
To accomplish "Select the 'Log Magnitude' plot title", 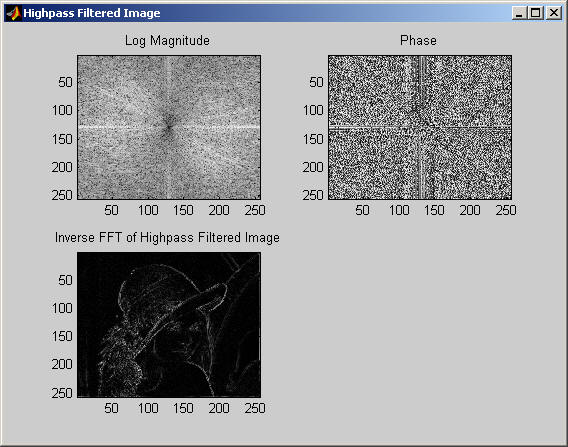I will 167,40.
